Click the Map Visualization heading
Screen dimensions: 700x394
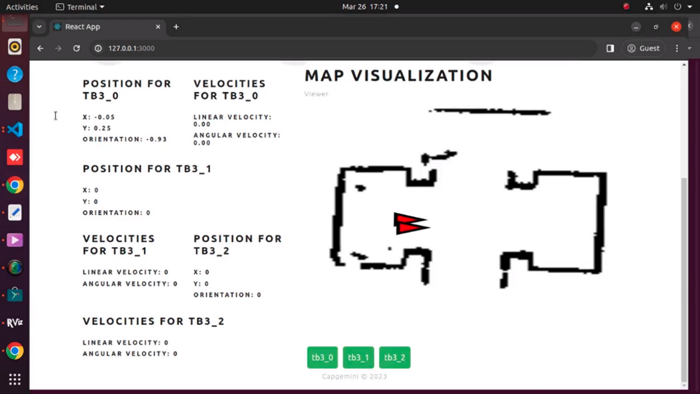coord(399,75)
